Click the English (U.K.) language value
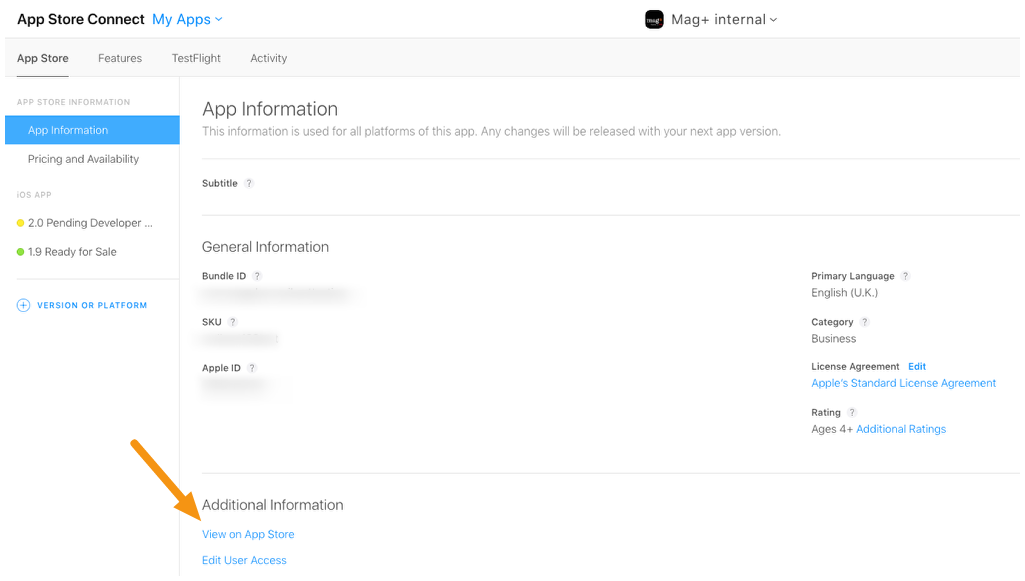 coord(844,293)
